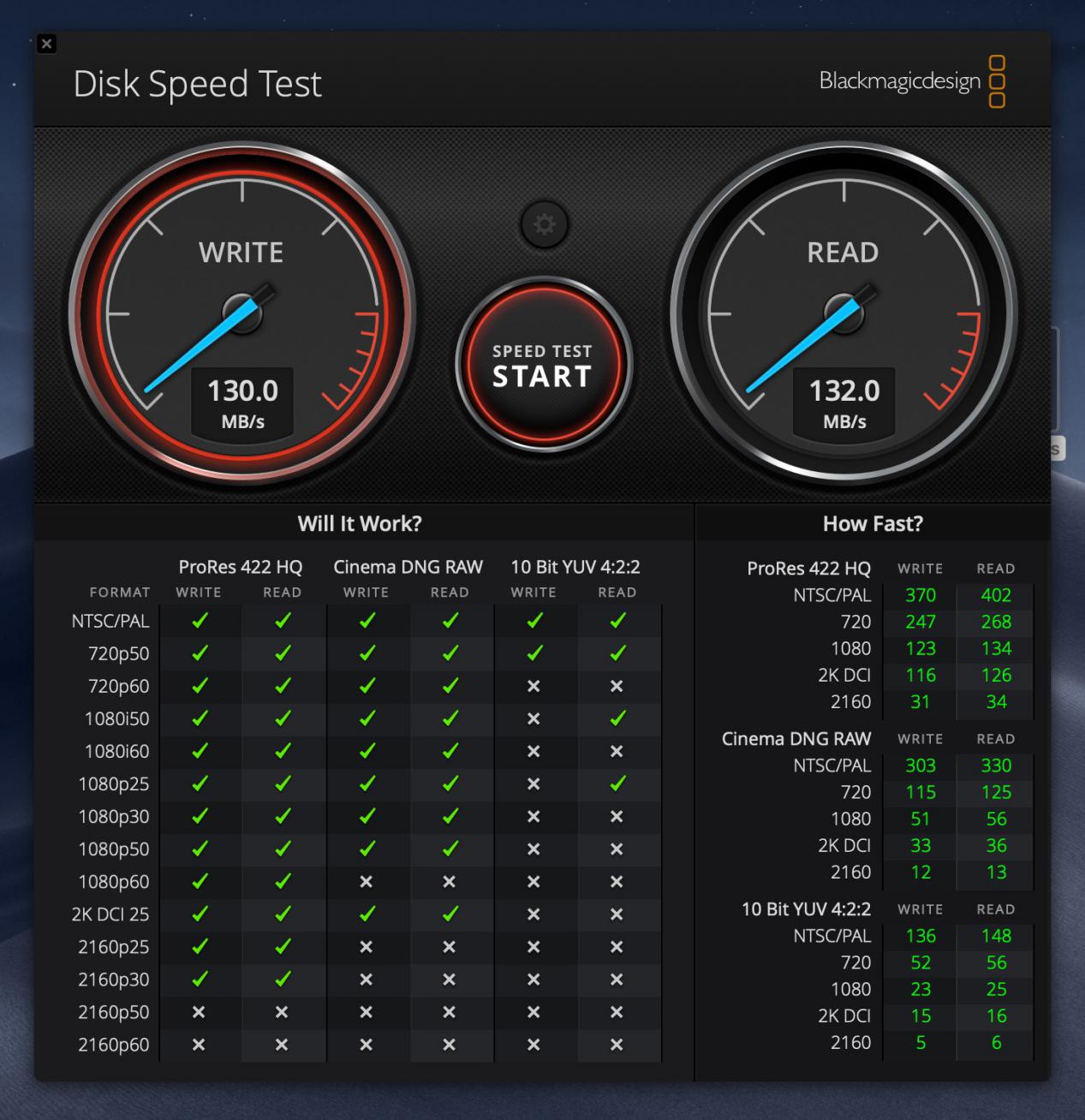Click the ProRes 422 HQ column header in Will It Work

click(x=241, y=567)
